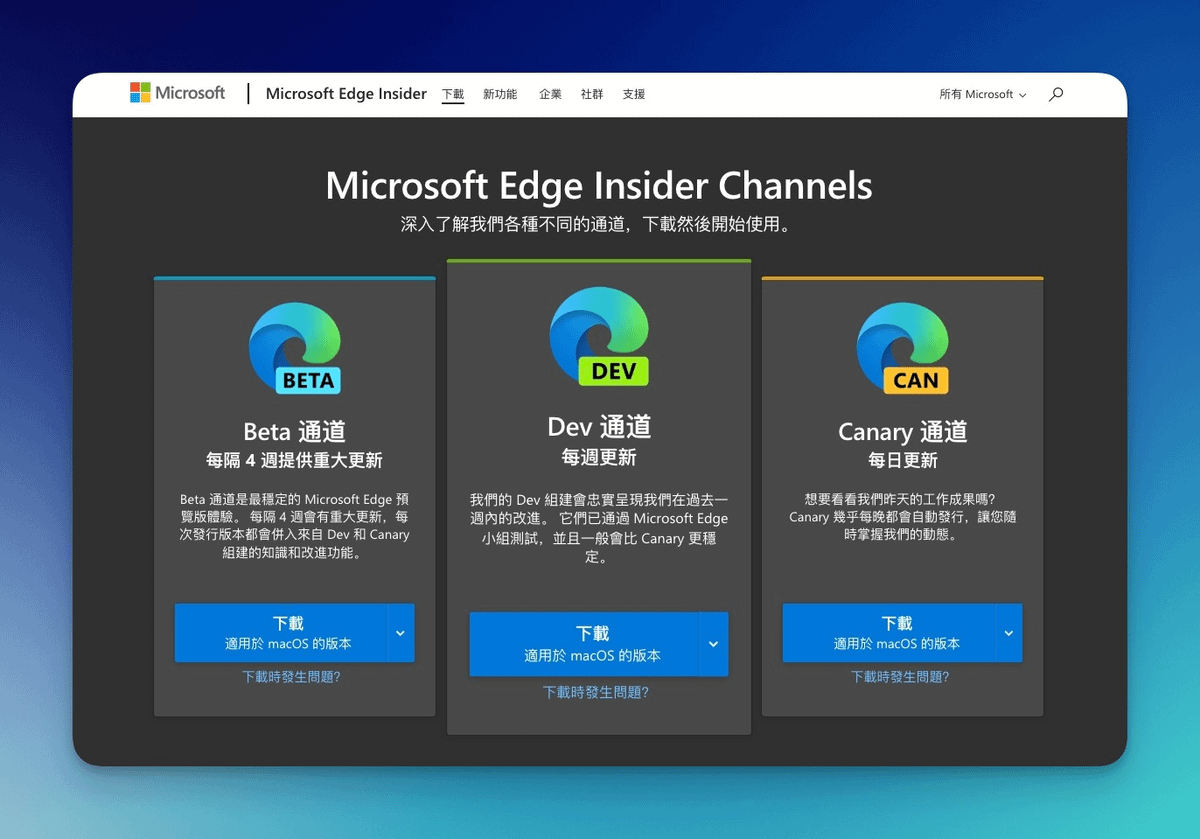Go to the 社群 navigation item
Image resolution: width=1200 pixels, height=839 pixels.
coord(592,94)
